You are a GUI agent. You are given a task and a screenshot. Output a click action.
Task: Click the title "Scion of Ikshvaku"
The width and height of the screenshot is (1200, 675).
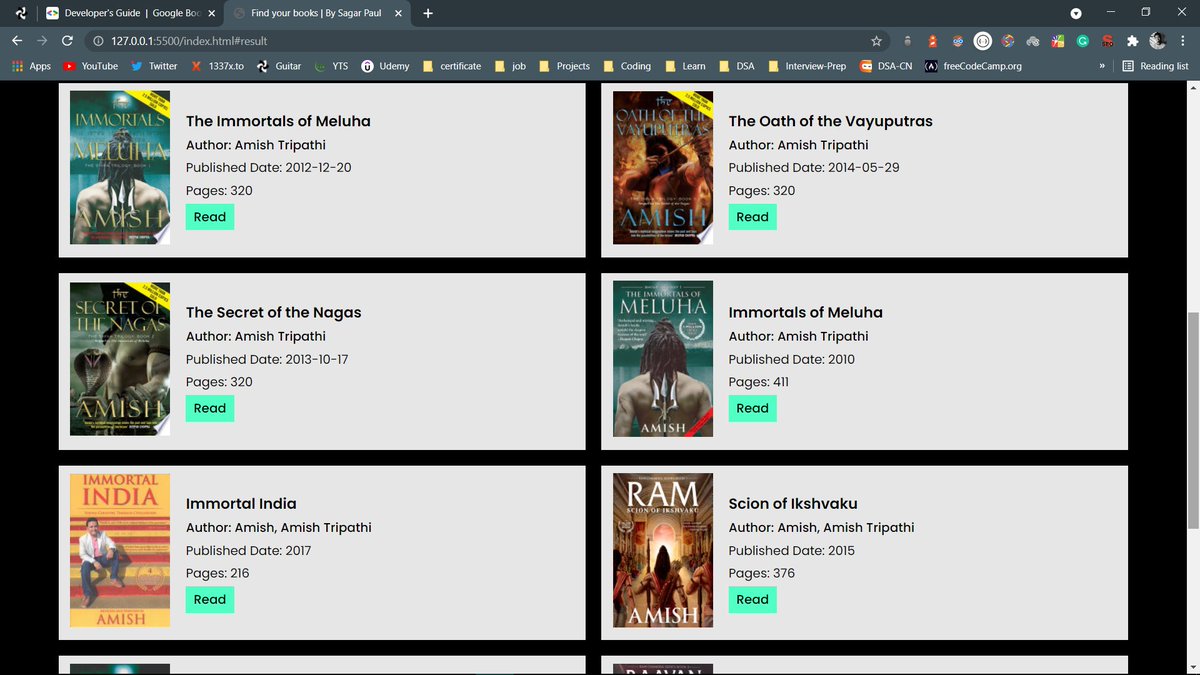(793, 503)
